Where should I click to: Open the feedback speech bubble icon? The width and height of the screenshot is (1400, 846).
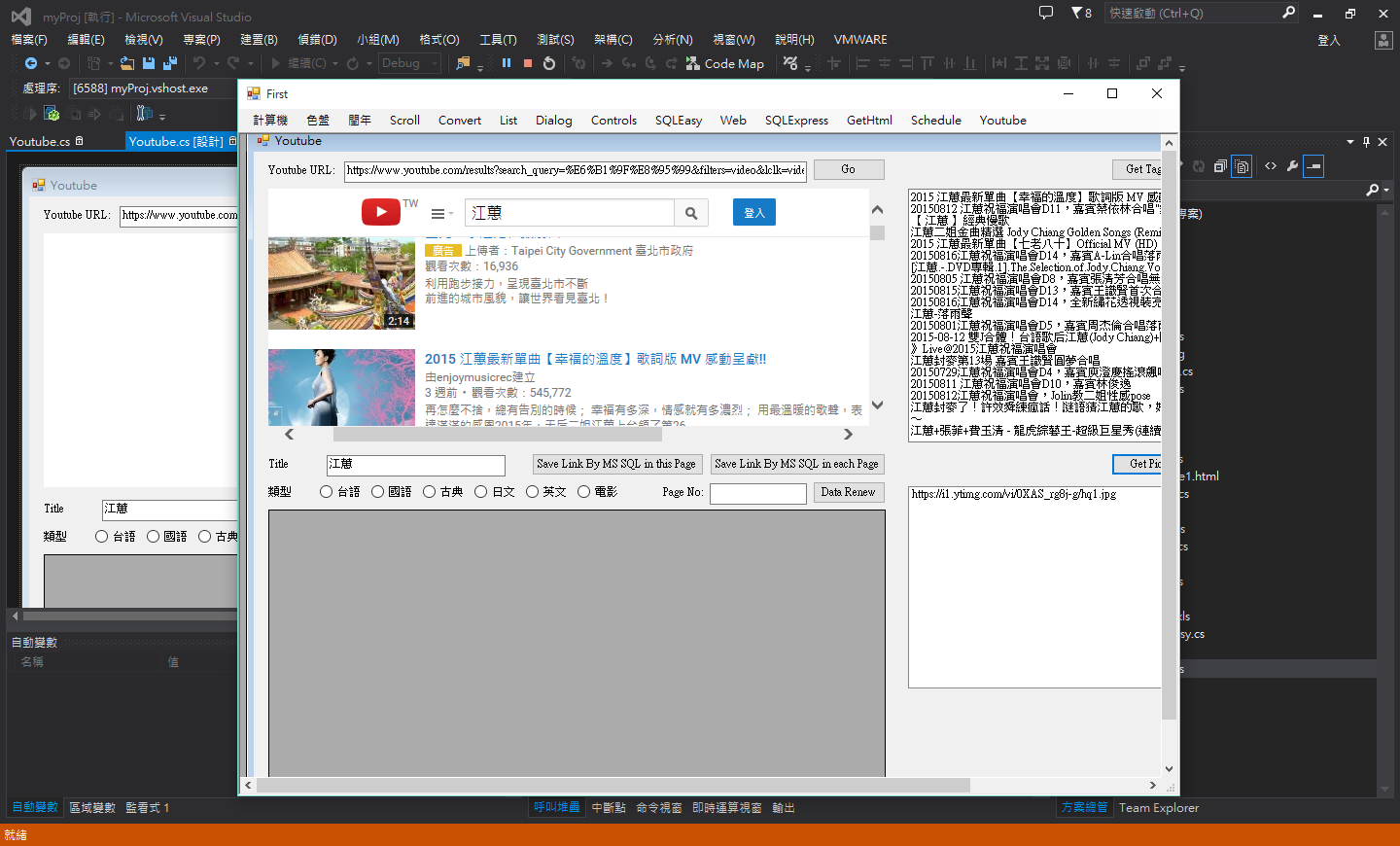[x=1046, y=13]
